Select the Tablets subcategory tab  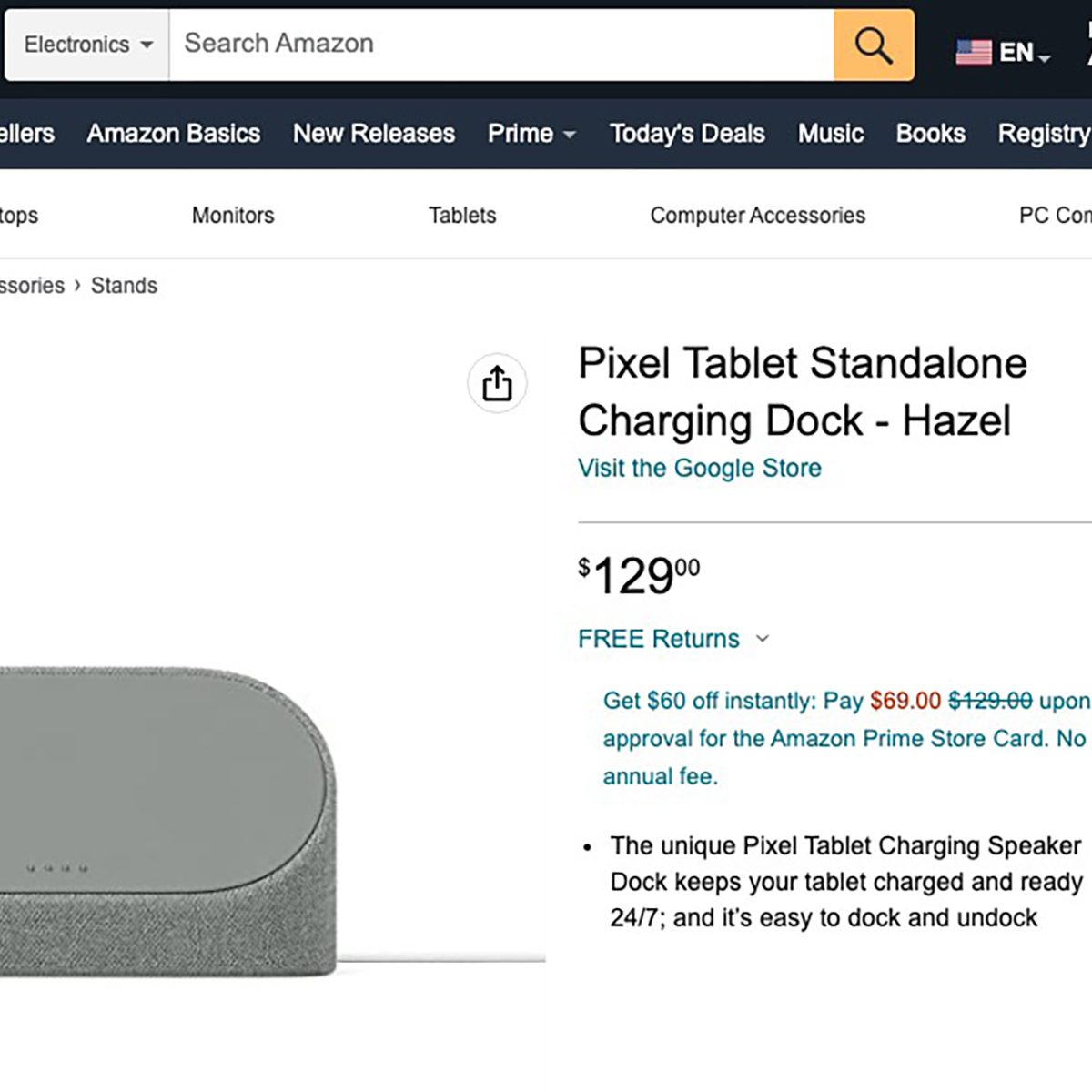pos(462,216)
